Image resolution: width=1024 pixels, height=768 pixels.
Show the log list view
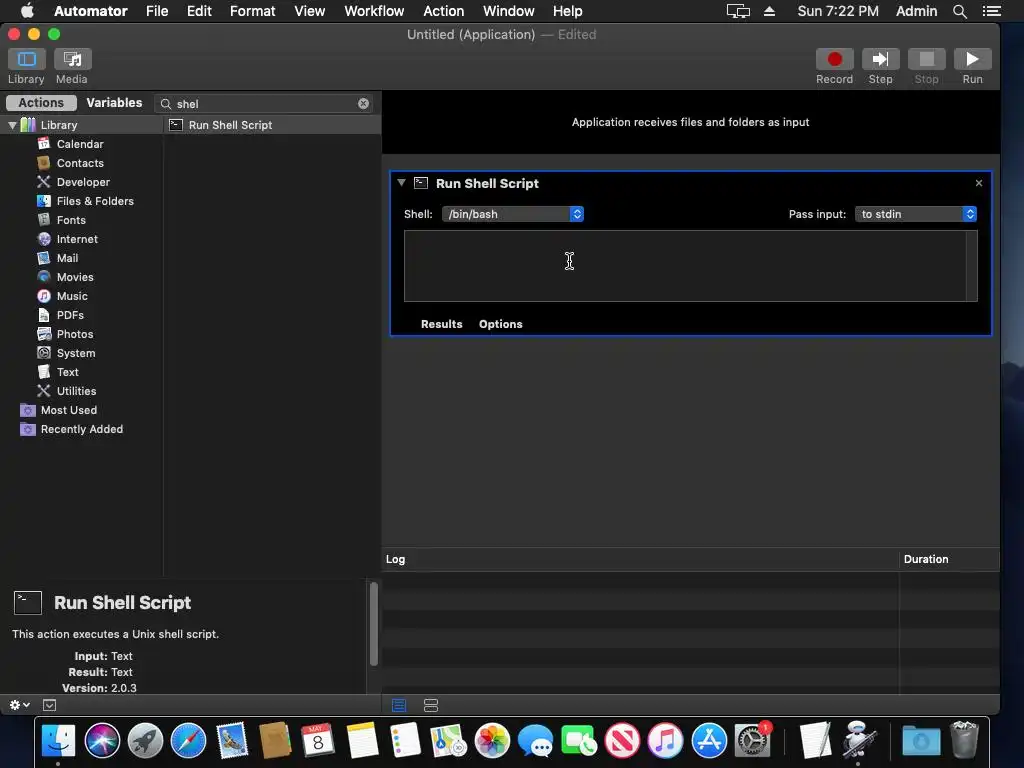tap(399, 705)
